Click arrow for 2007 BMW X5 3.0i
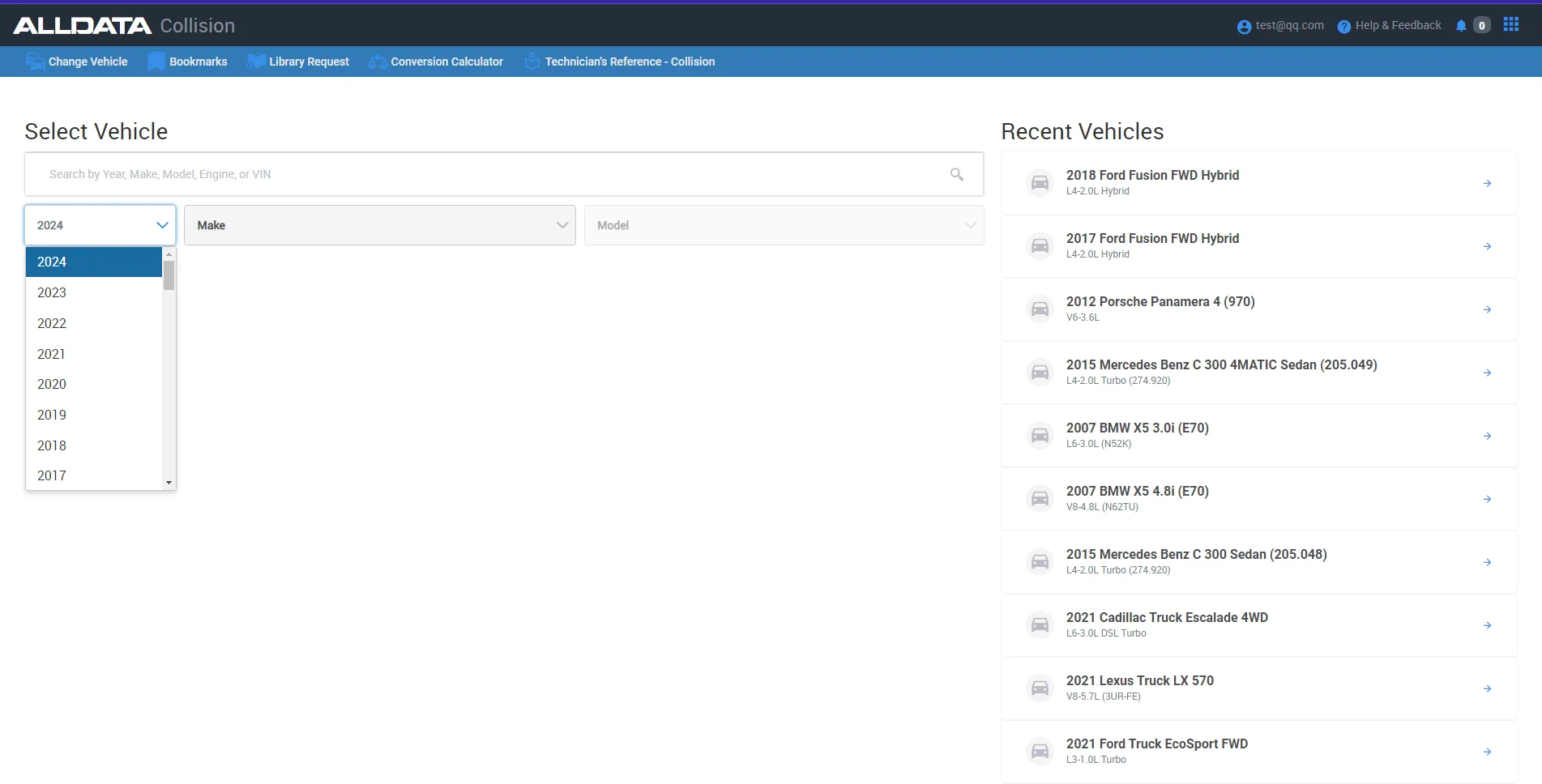Screen dimensions: 1542x784 point(1487,436)
